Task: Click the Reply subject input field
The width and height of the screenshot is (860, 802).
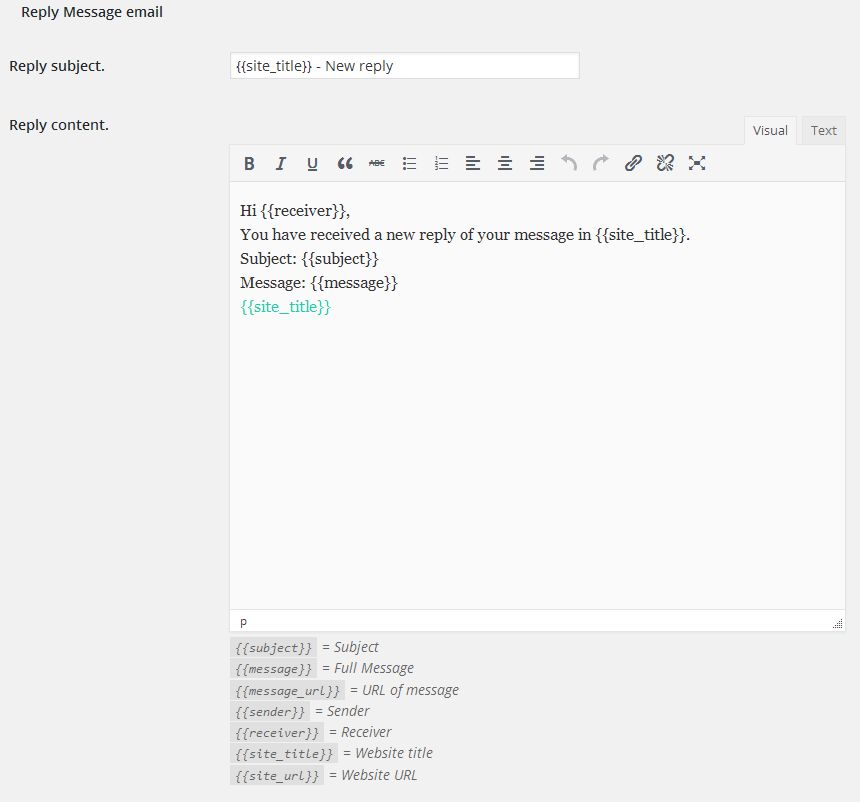Action: point(404,66)
